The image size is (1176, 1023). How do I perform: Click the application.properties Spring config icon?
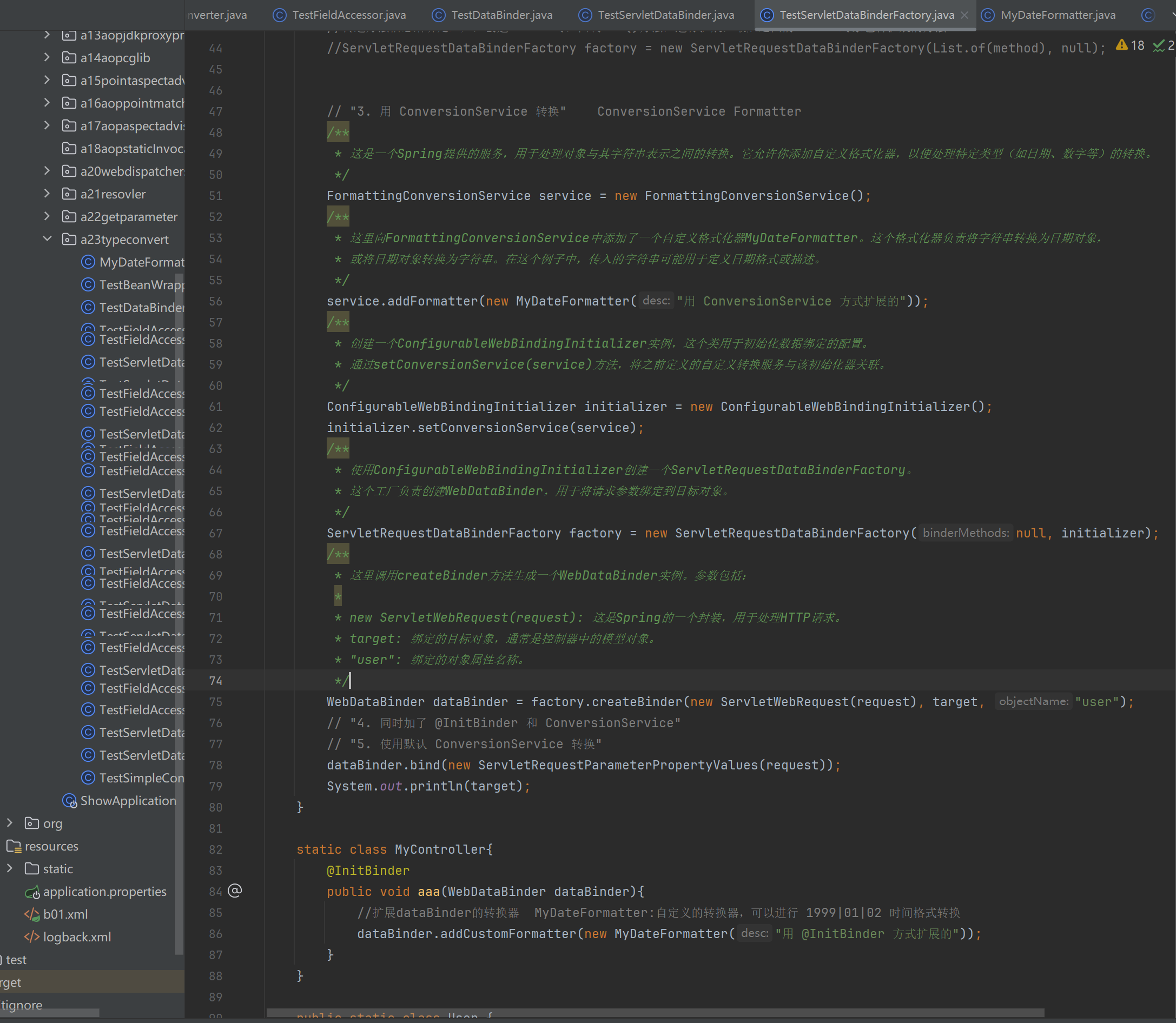tap(32, 892)
